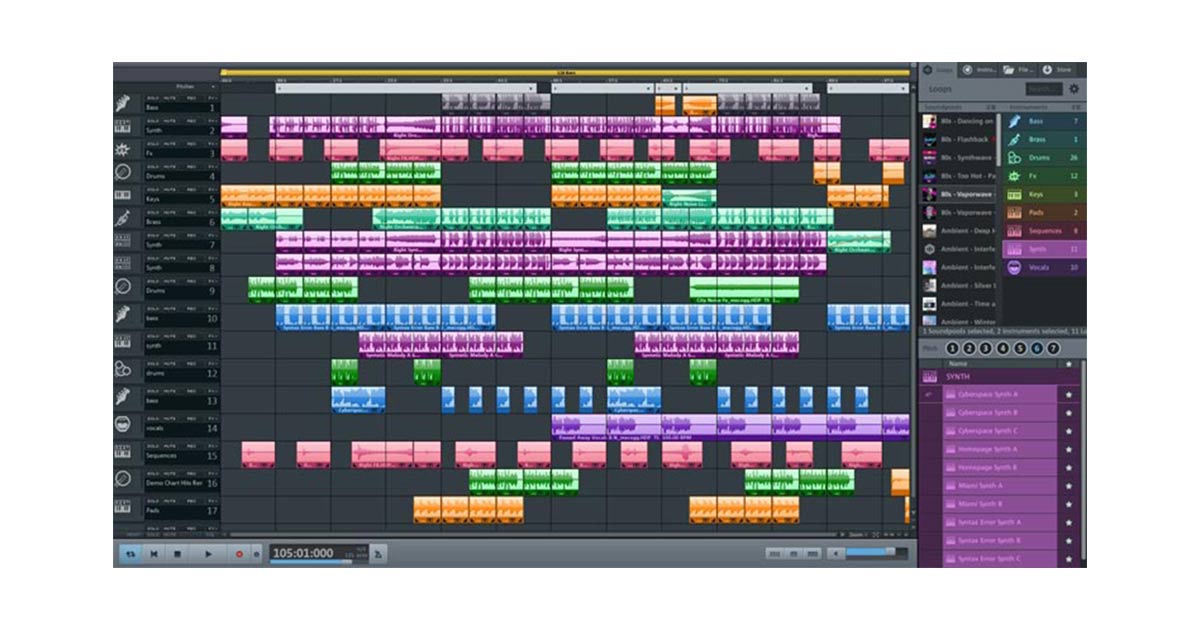Click the vocals mouth icon on track 14
1200x630 pixels.
(x=123, y=424)
